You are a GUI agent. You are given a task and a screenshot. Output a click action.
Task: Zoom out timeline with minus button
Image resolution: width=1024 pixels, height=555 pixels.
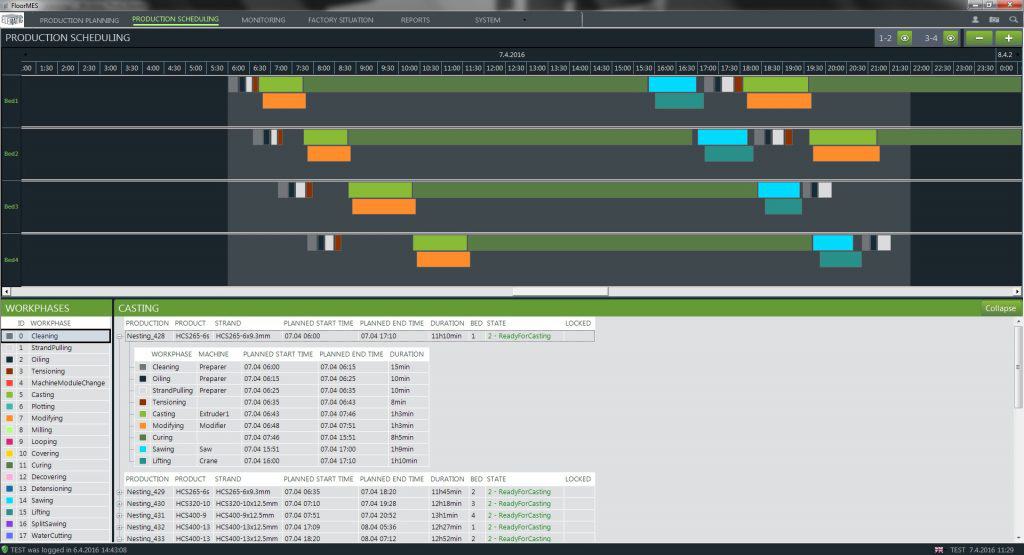tap(979, 38)
